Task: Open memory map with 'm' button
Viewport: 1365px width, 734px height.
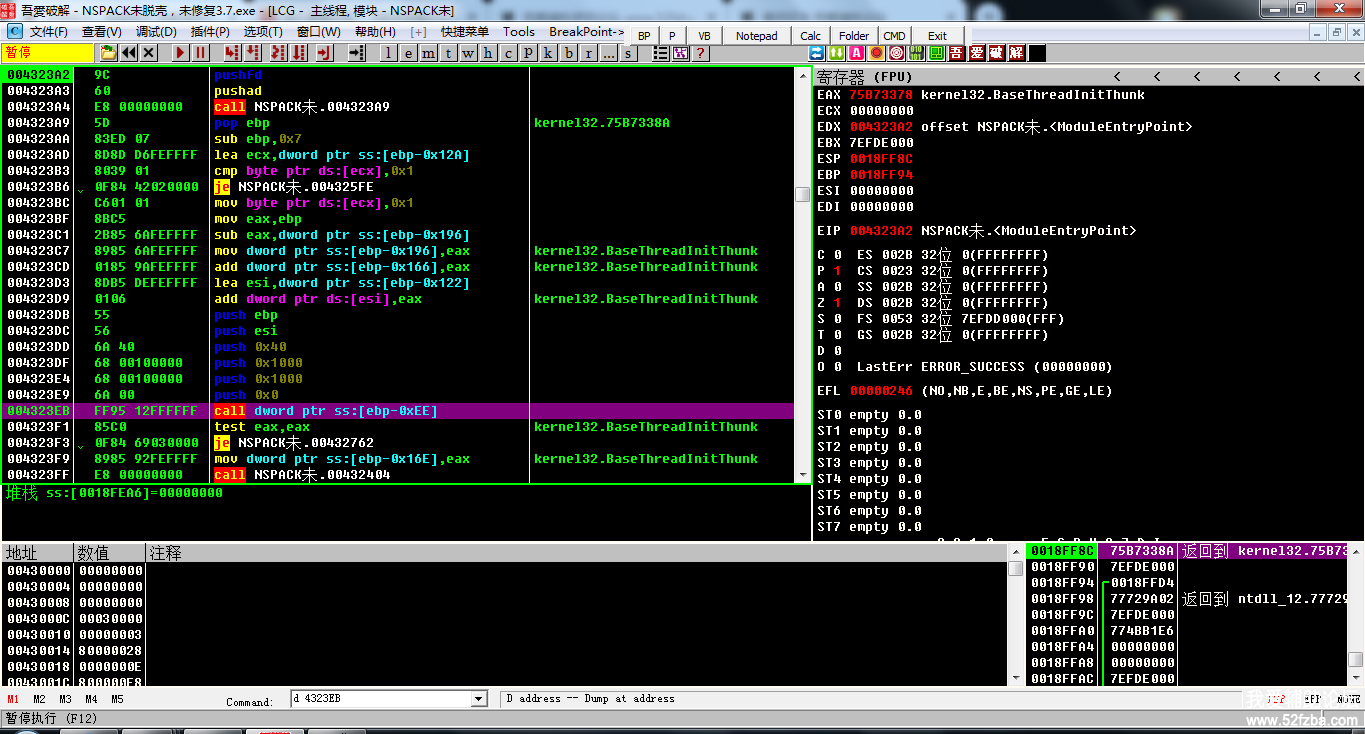Action: [x=429, y=53]
